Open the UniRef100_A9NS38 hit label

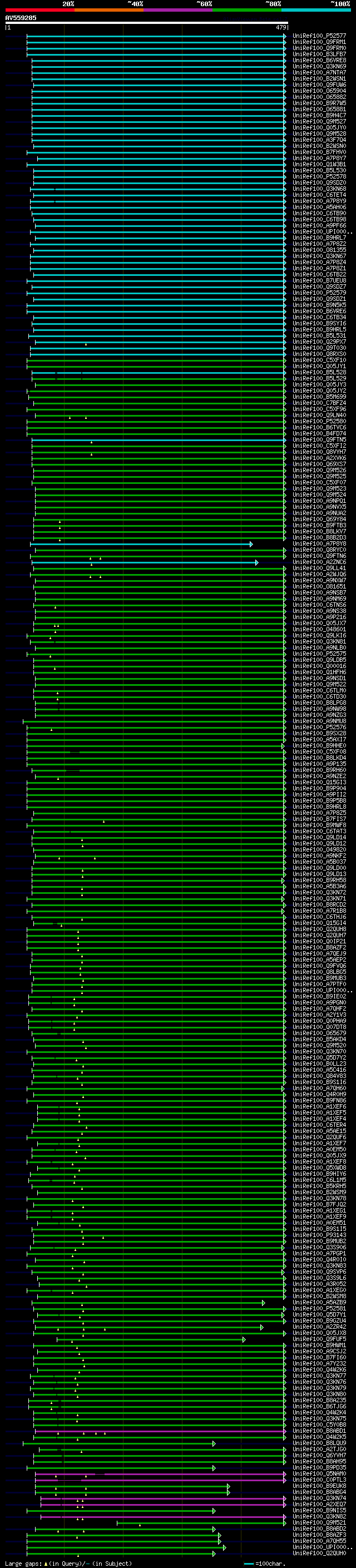click(x=319, y=611)
